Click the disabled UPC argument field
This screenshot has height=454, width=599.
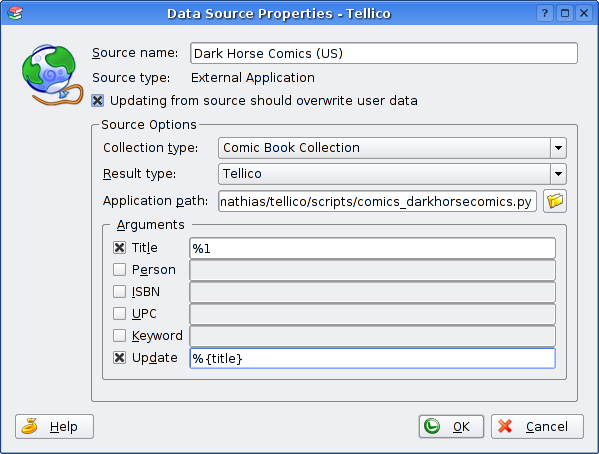pyautogui.click(x=372, y=314)
